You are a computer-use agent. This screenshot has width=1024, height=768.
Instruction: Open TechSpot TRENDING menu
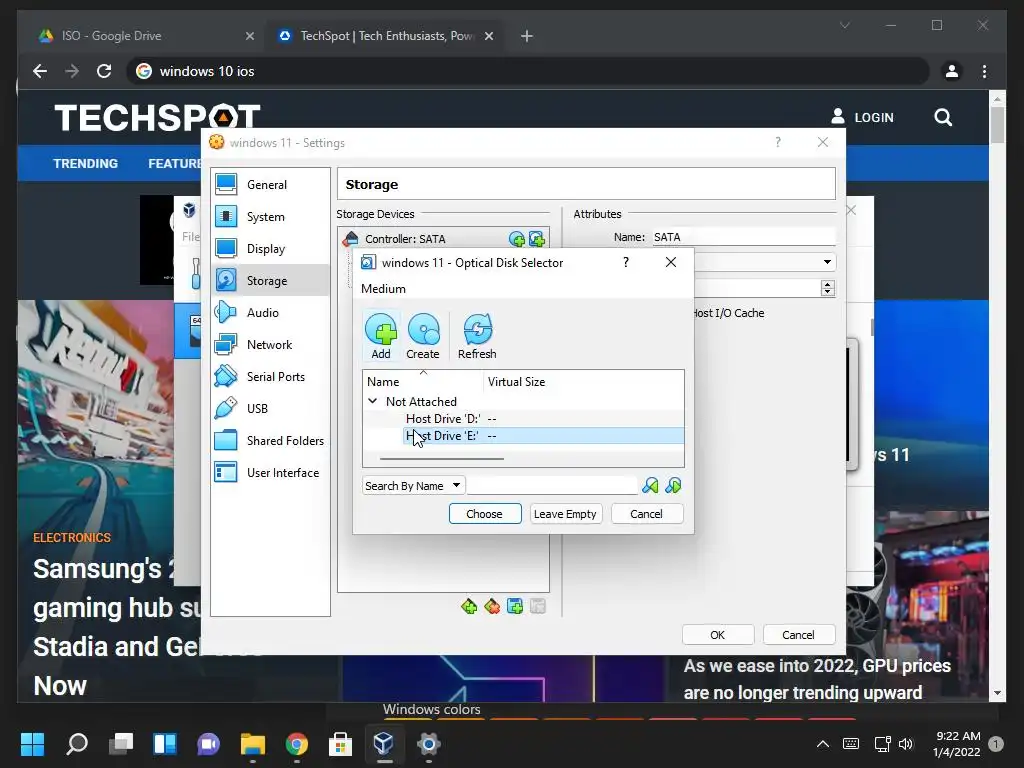(86, 163)
